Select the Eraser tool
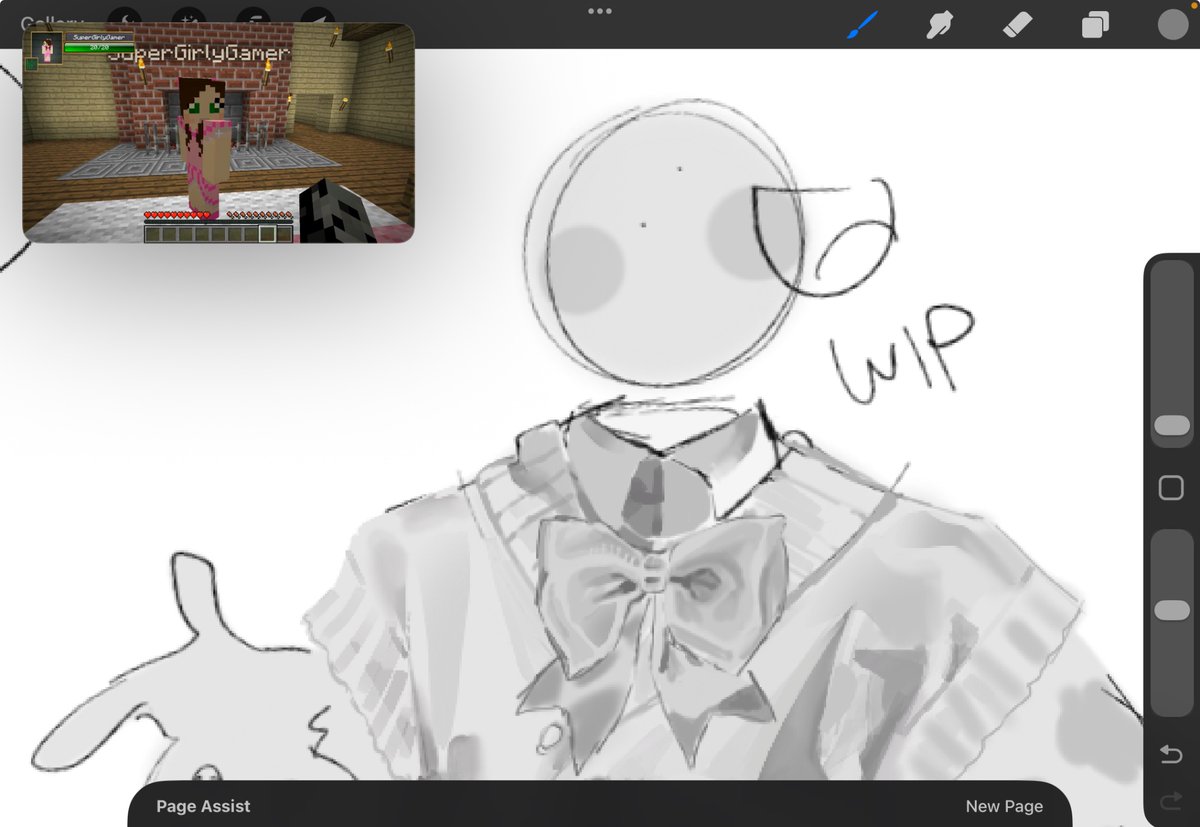 point(1018,24)
